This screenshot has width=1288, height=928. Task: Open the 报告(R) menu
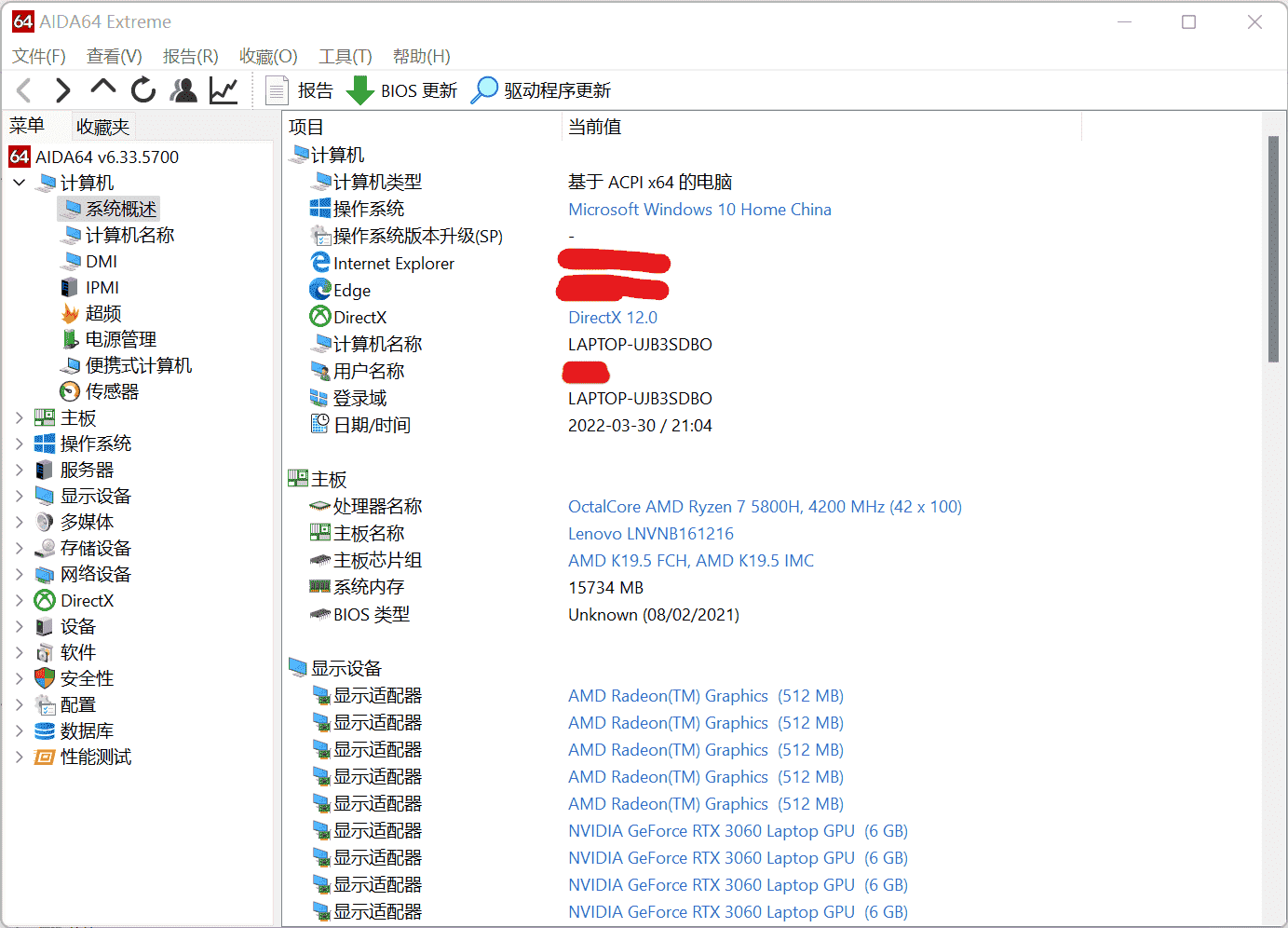pyautogui.click(x=191, y=57)
